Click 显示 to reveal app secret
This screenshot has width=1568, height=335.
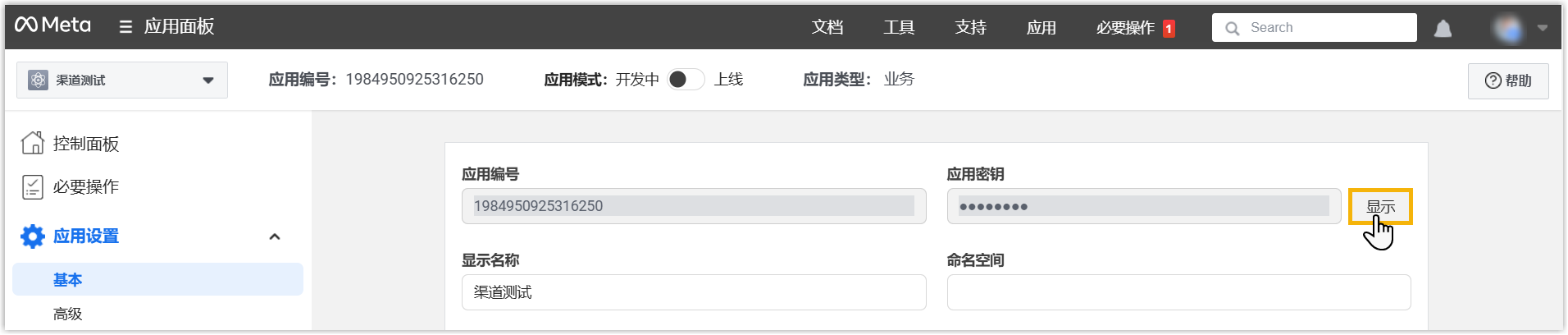coord(1380,207)
